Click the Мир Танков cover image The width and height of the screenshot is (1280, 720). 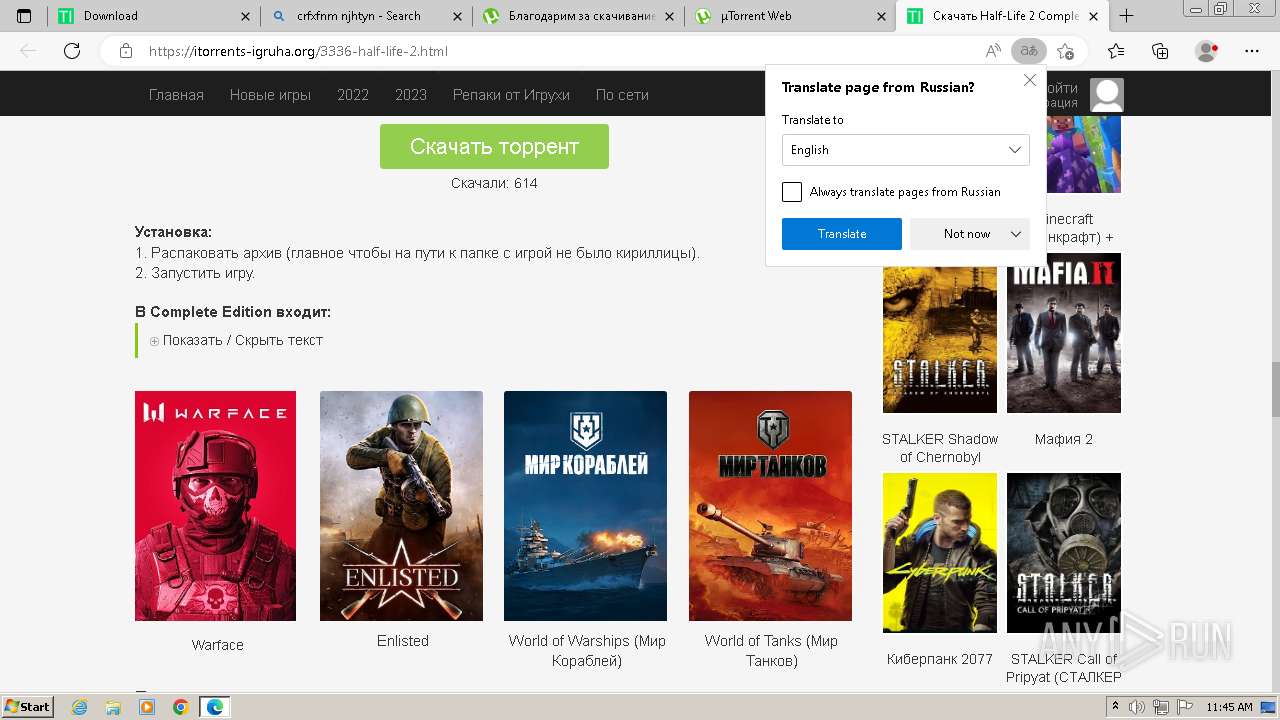(x=770, y=506)
